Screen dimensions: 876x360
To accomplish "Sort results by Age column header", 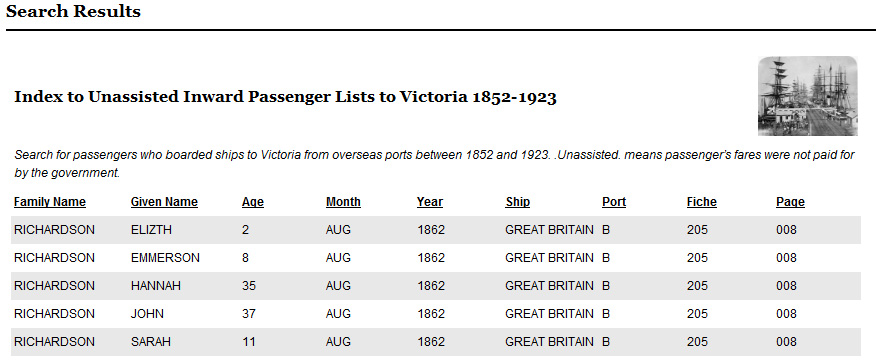I will click(x=253, y=202).
